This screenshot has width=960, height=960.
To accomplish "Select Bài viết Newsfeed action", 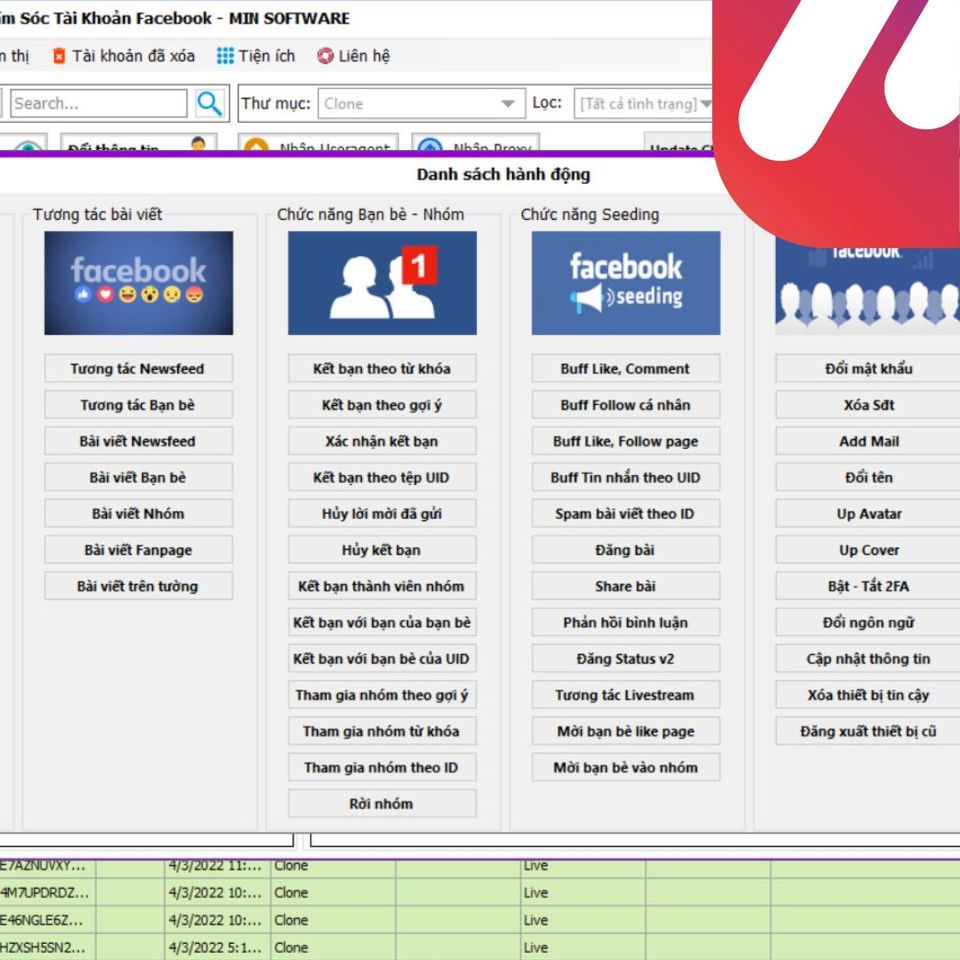I will [138, 441].
